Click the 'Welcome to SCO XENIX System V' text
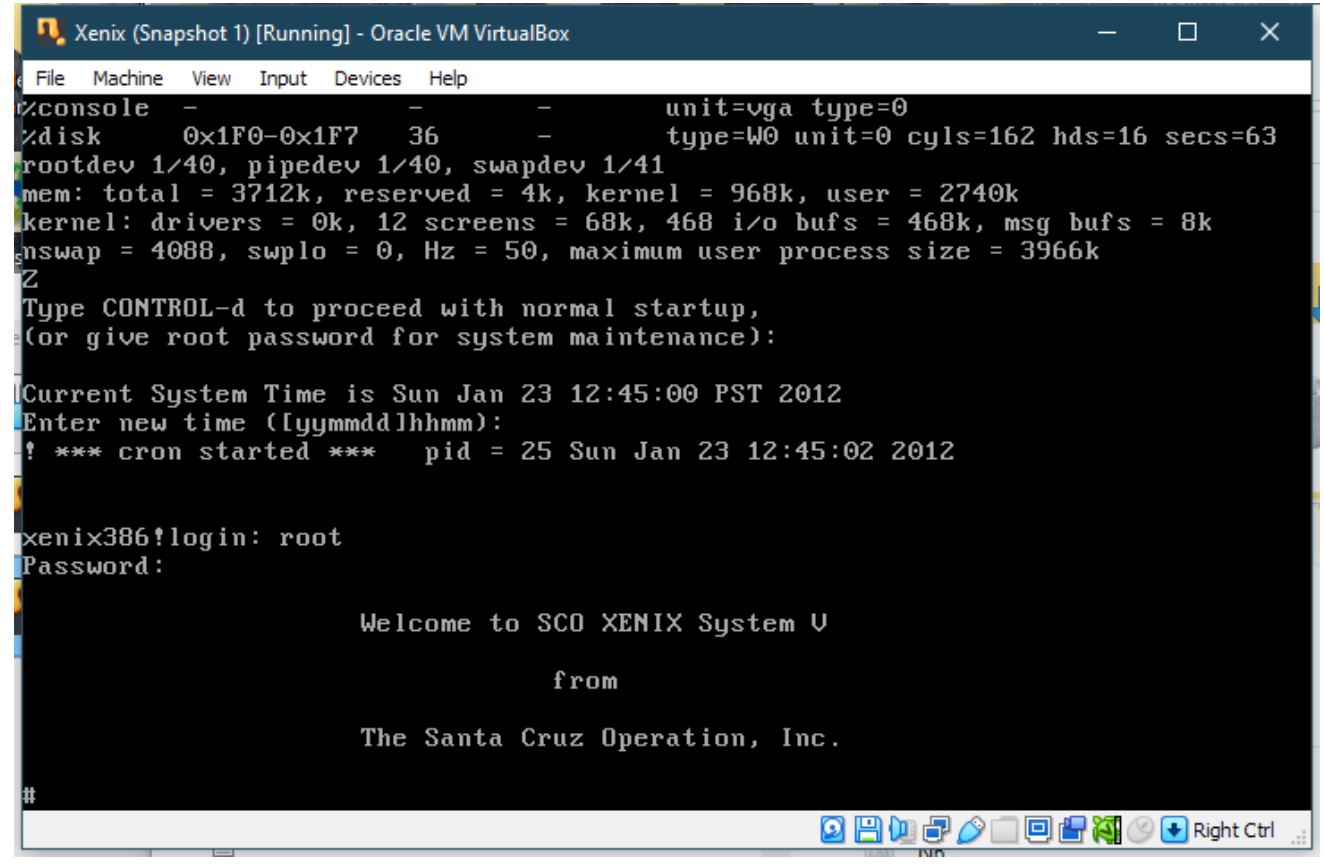Viewport: 1324px width, 866px height. (594, 624)
